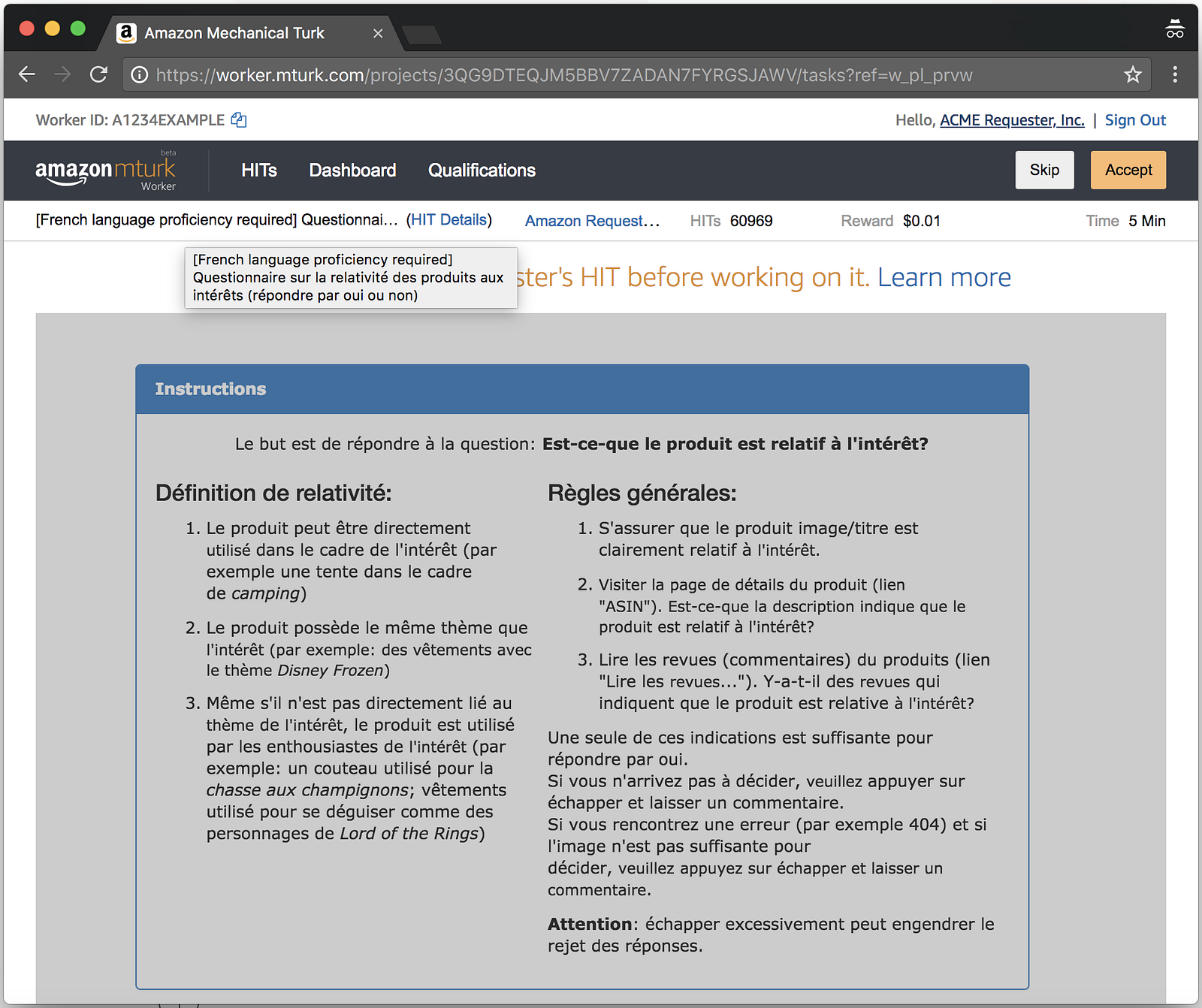
Task: Click the site information icon in address bar
Action: pyautogui.click(x=140, y=74)
